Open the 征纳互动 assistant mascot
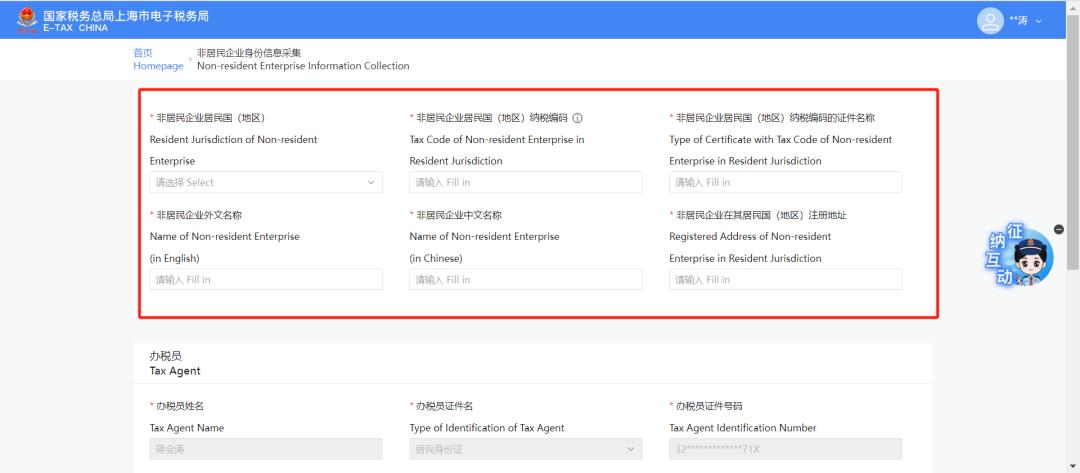1080x473 pixels. [1022, 256]
